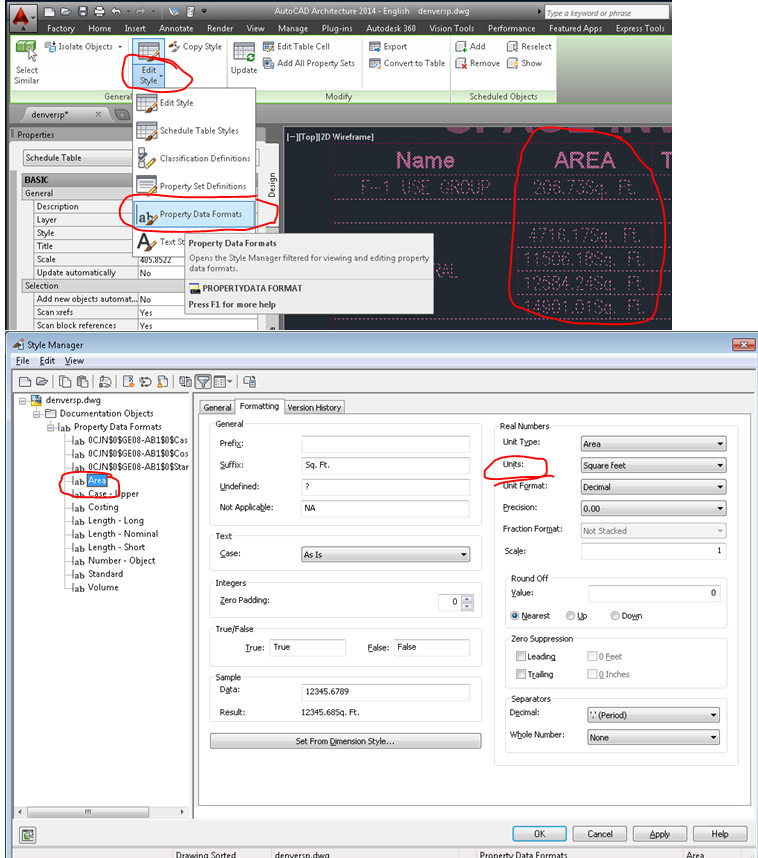Click Paste icon in Style Manager toolbar

click(x=83, y=381)
